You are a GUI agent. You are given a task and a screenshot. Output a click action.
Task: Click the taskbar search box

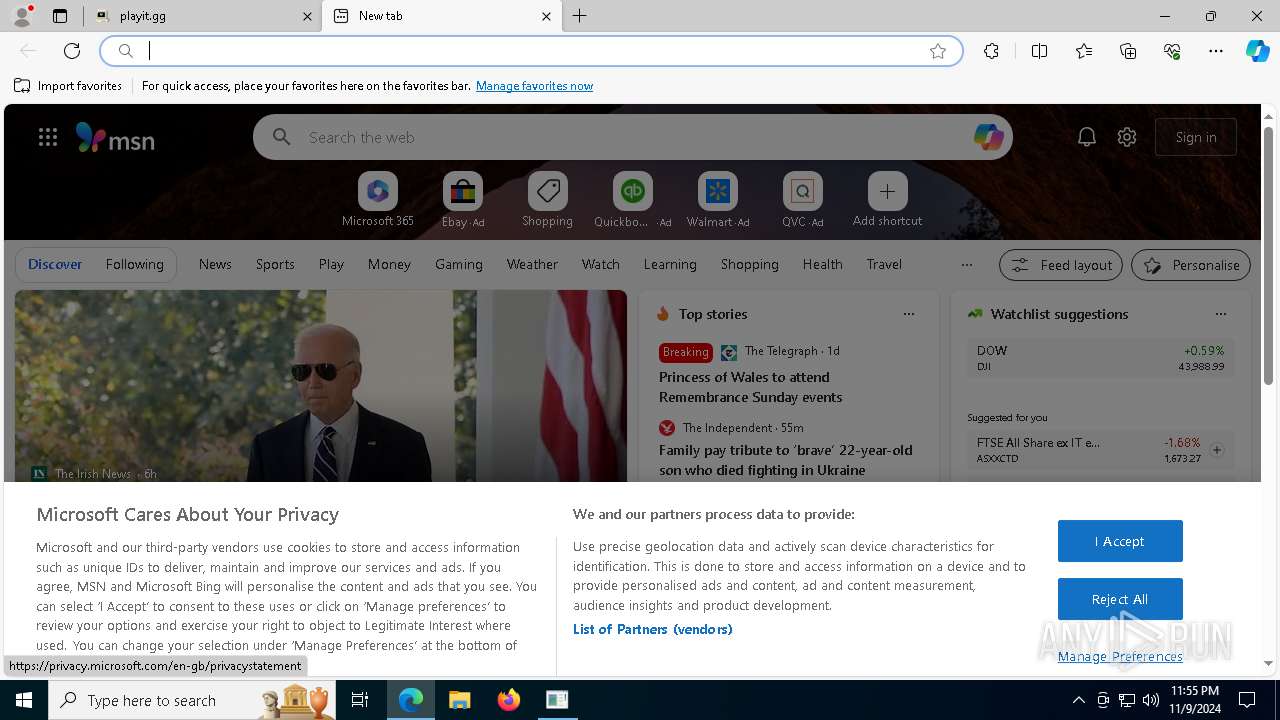click(192, 700)
